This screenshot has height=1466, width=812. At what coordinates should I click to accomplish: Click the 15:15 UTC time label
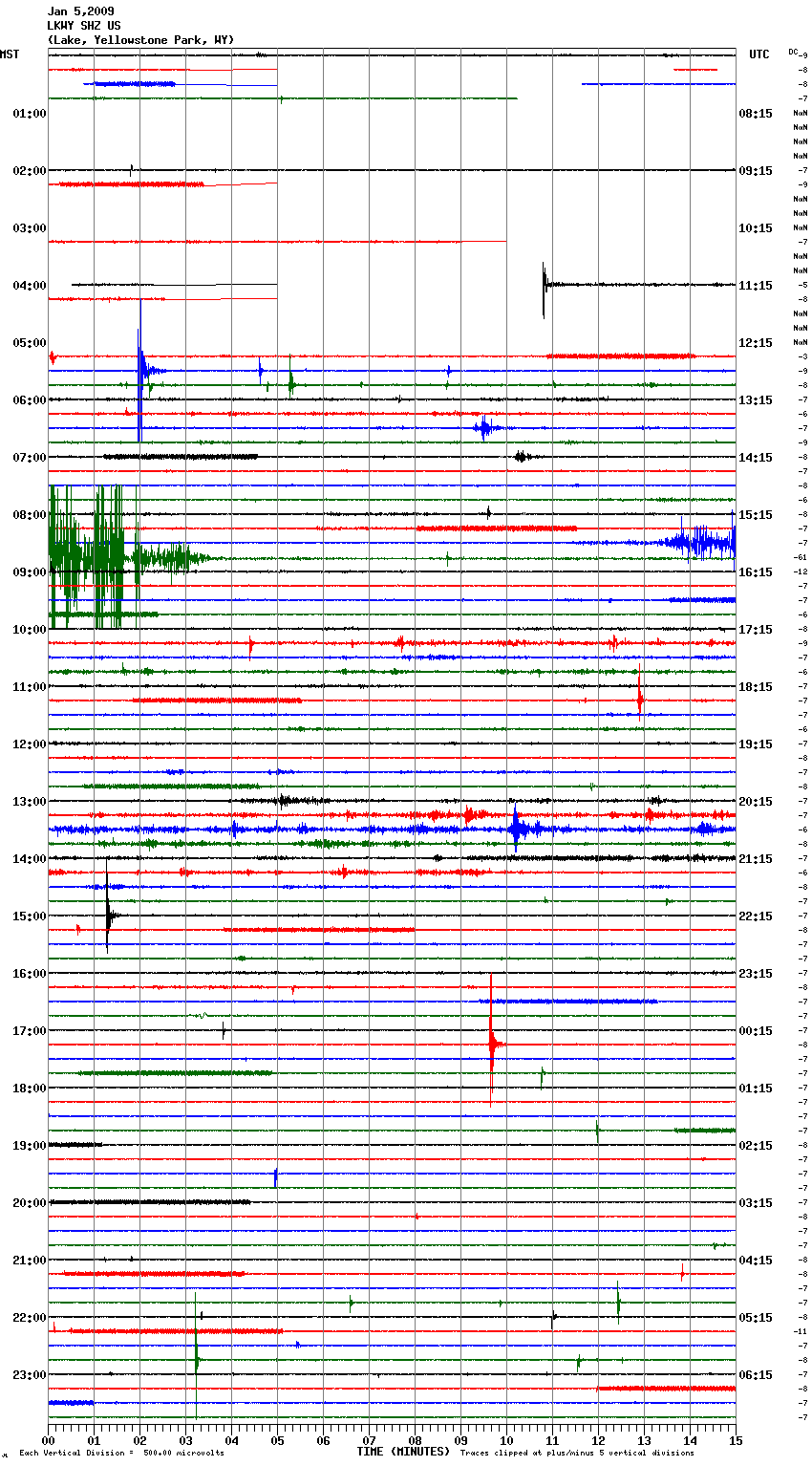point(756,515)
